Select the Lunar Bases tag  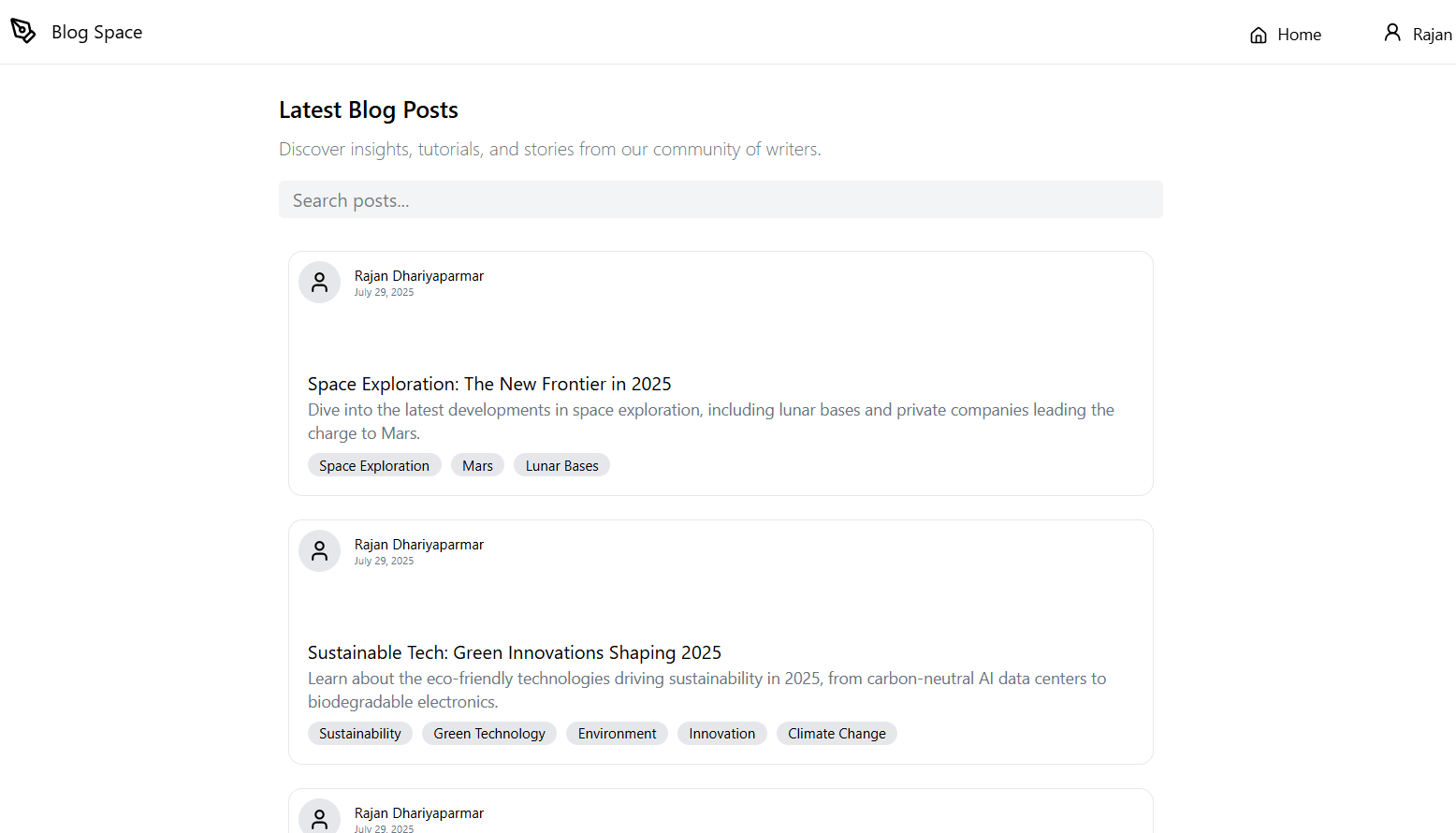click(561, 465)
